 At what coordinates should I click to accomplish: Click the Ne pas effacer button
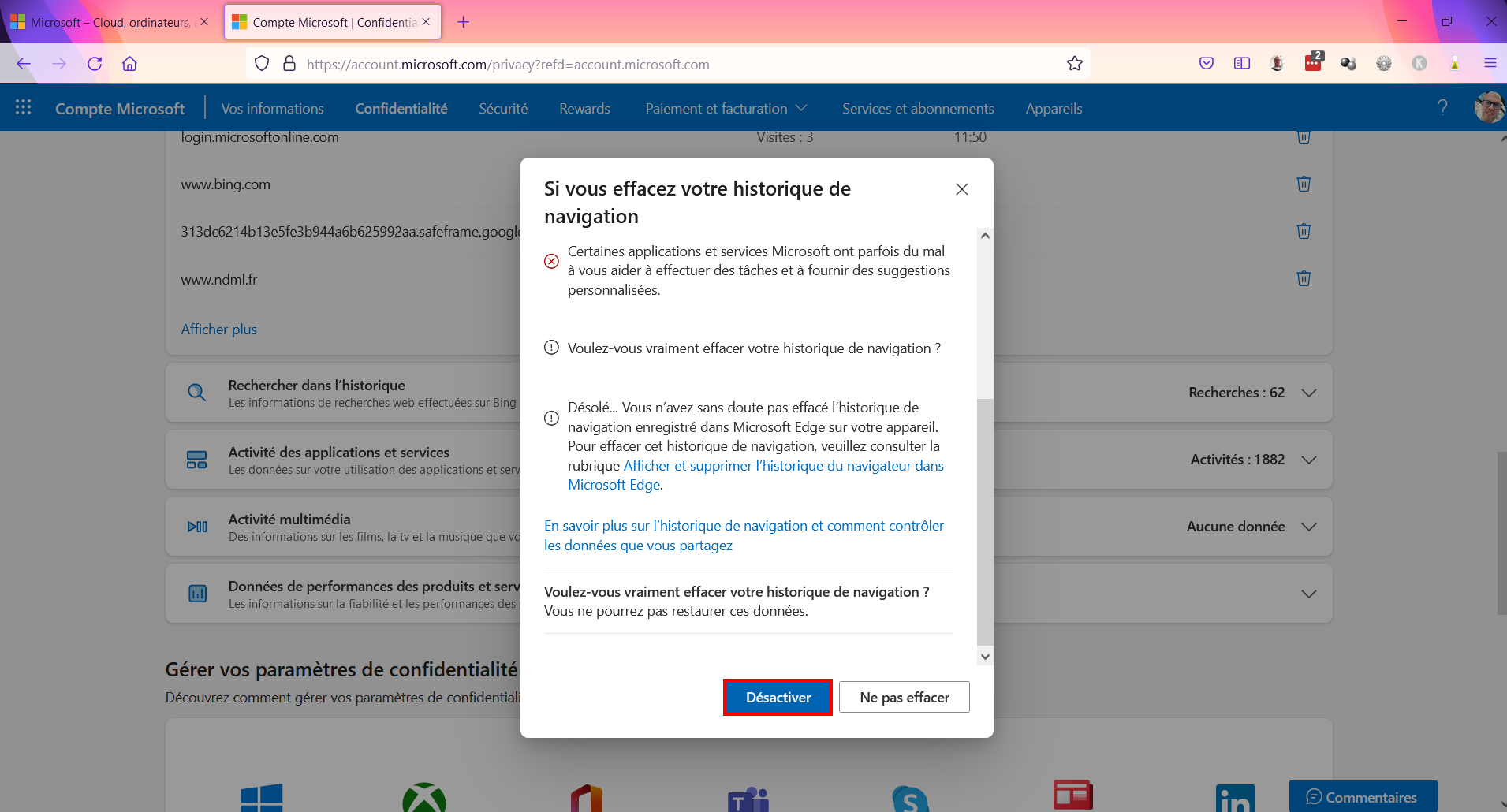tap(905, 698)
